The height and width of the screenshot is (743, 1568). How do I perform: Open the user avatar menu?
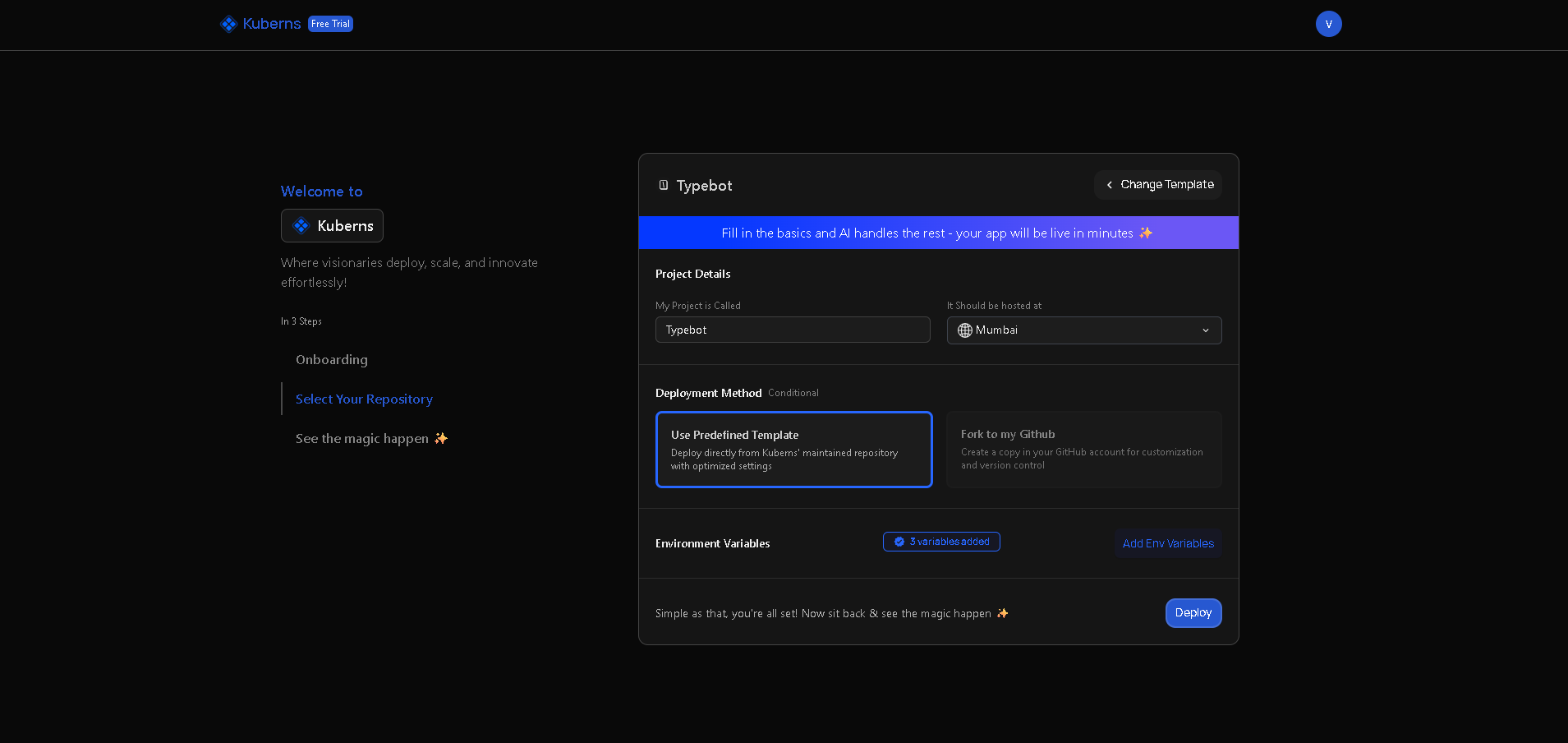pos(1328,24)
